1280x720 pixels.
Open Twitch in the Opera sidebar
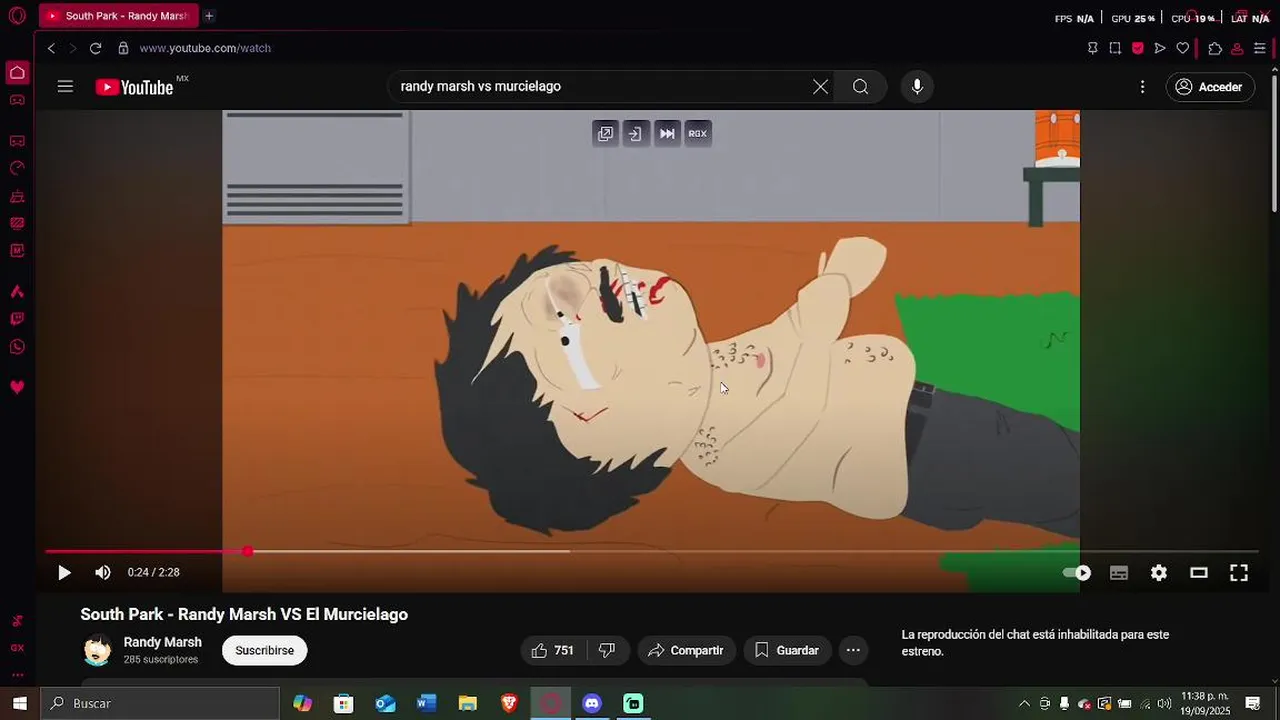point(17,319)
